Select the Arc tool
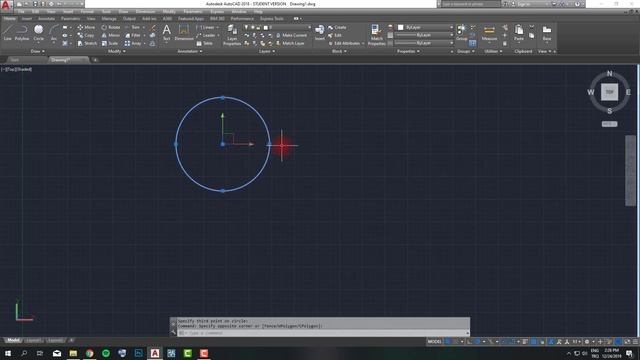640x360 pixels. click(x=53, y=32)
